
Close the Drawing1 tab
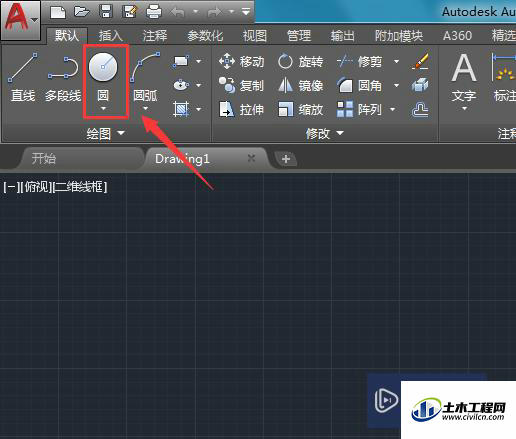point(252,158)
